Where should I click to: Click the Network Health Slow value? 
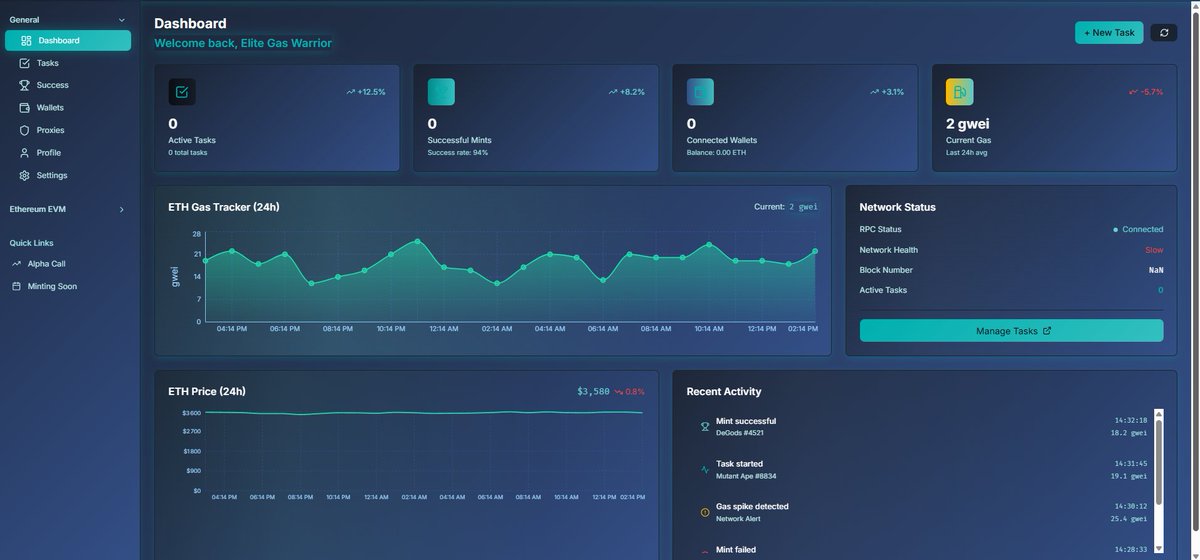[x=1154, y=250]
